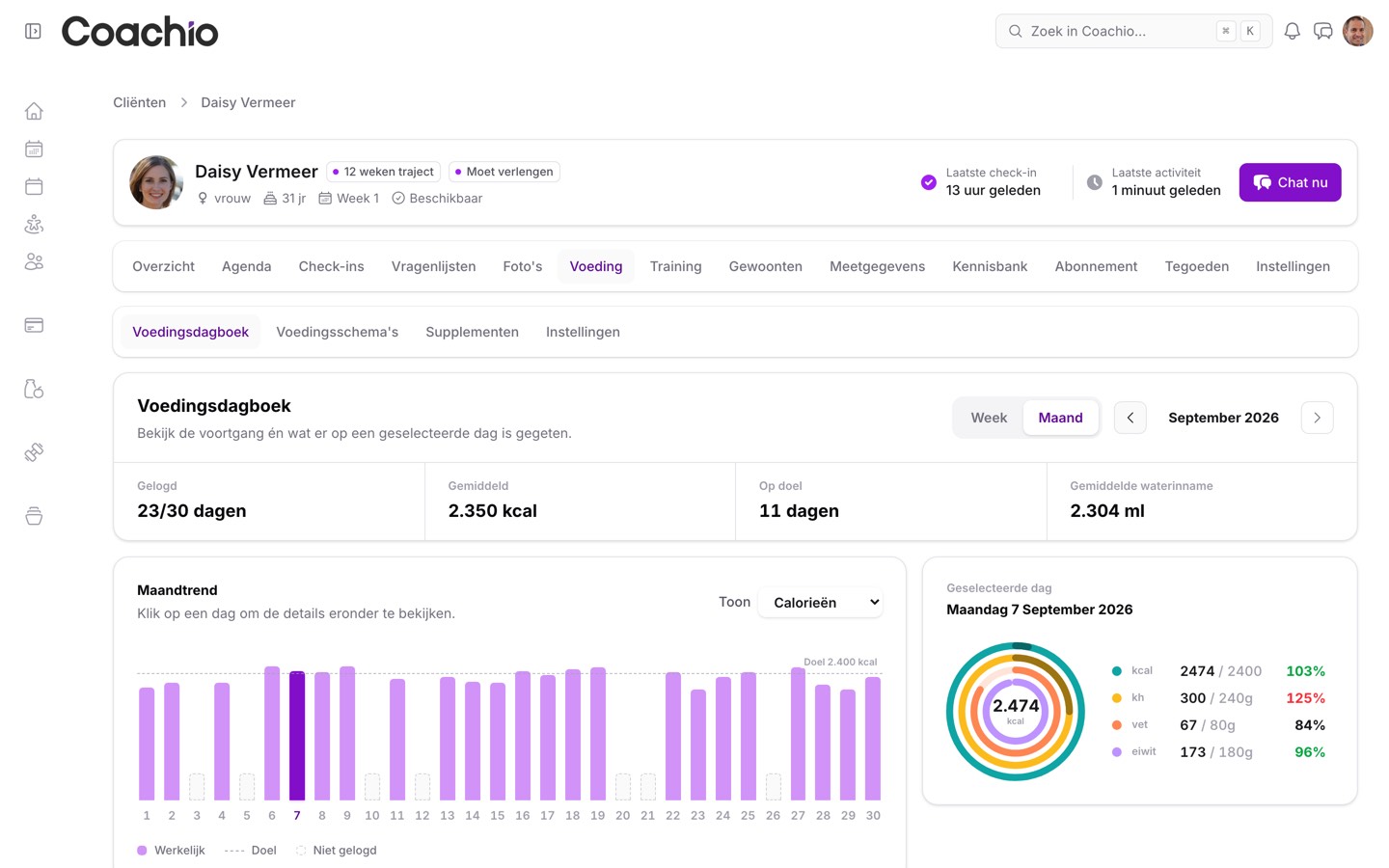Go to previous month with left chevron

pos(1130,418)
